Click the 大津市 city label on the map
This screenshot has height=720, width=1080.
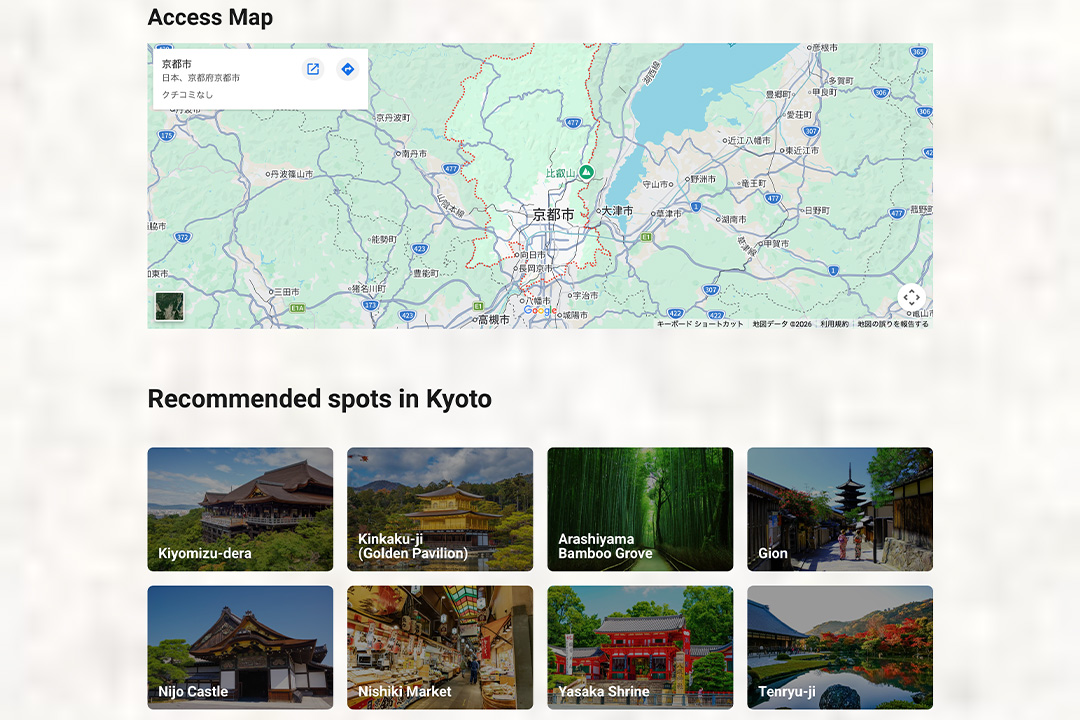617,211
